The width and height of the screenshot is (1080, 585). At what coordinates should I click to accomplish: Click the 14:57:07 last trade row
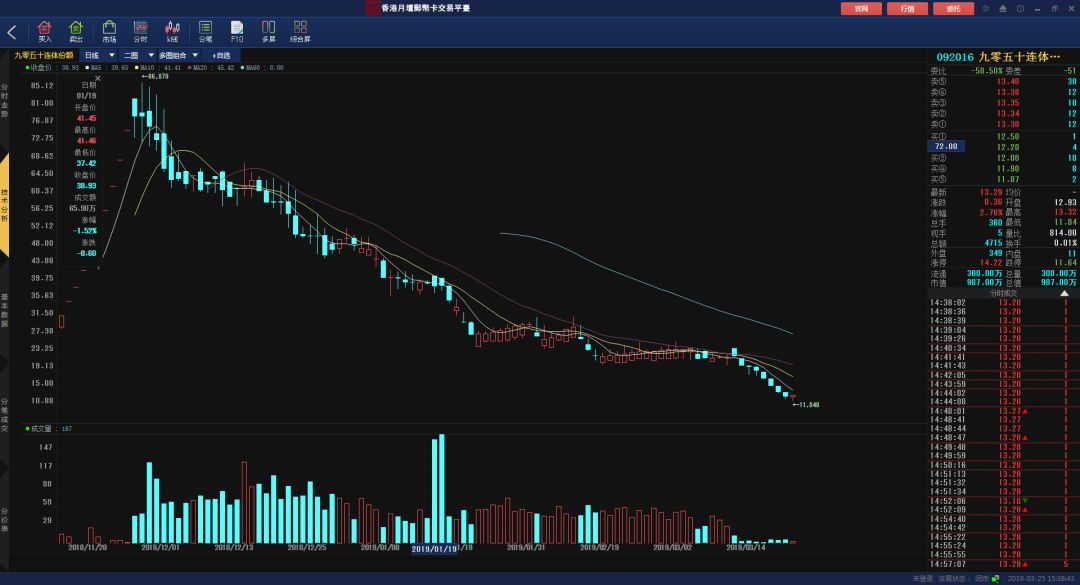(x=1003, y=564)
